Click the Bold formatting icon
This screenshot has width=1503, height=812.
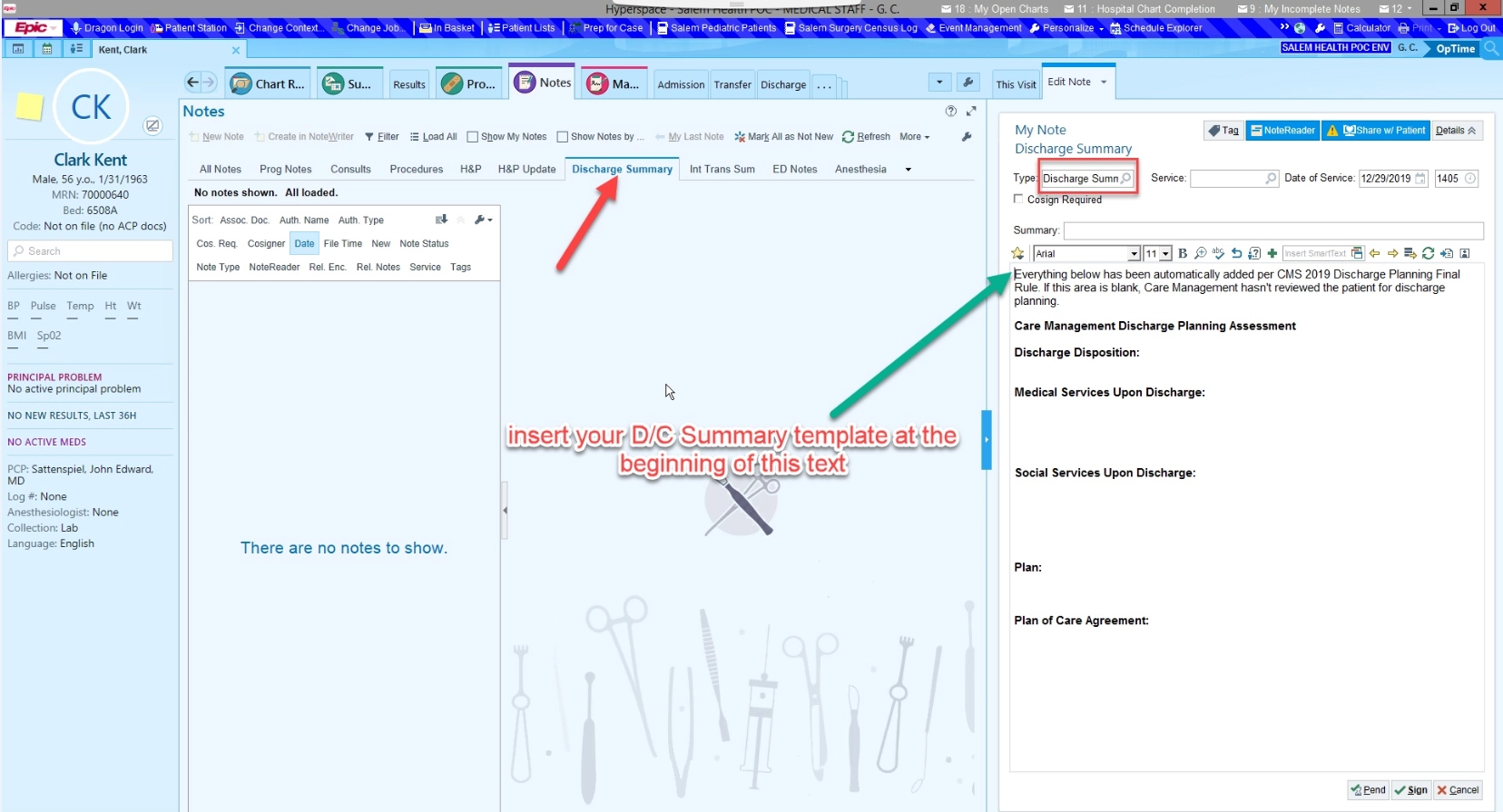1183,254
